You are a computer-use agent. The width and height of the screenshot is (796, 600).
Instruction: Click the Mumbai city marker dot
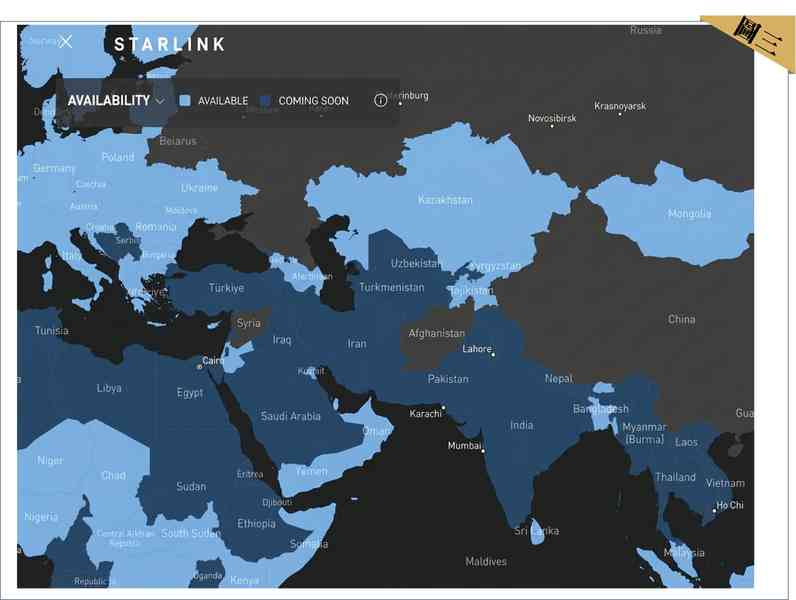tap(483, 451)
